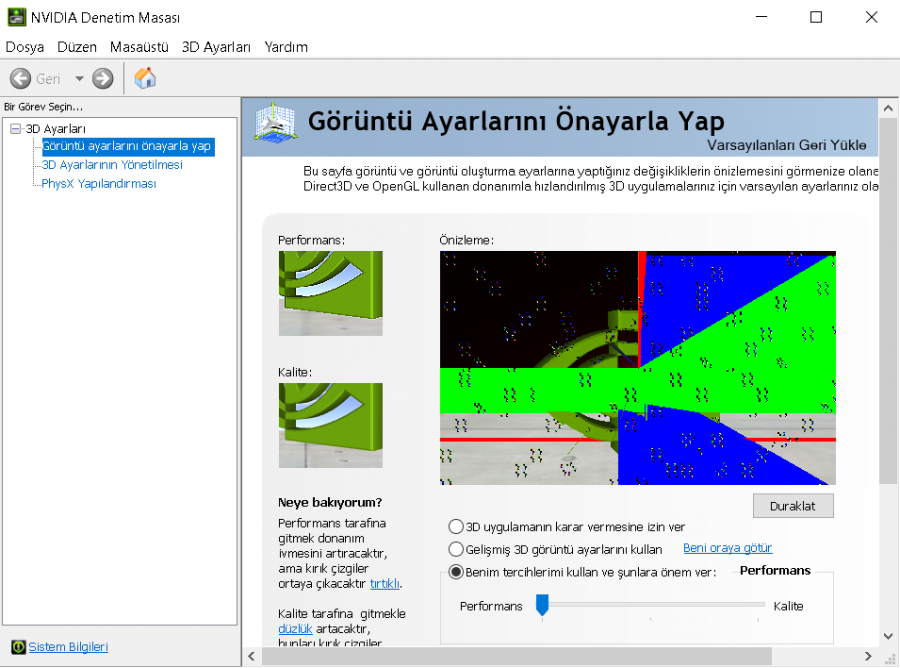Maximize the NVIDIA Denetim Masası window
This screenshot has height=668, width=900.
pyautogui.click(x=816, y=17)
